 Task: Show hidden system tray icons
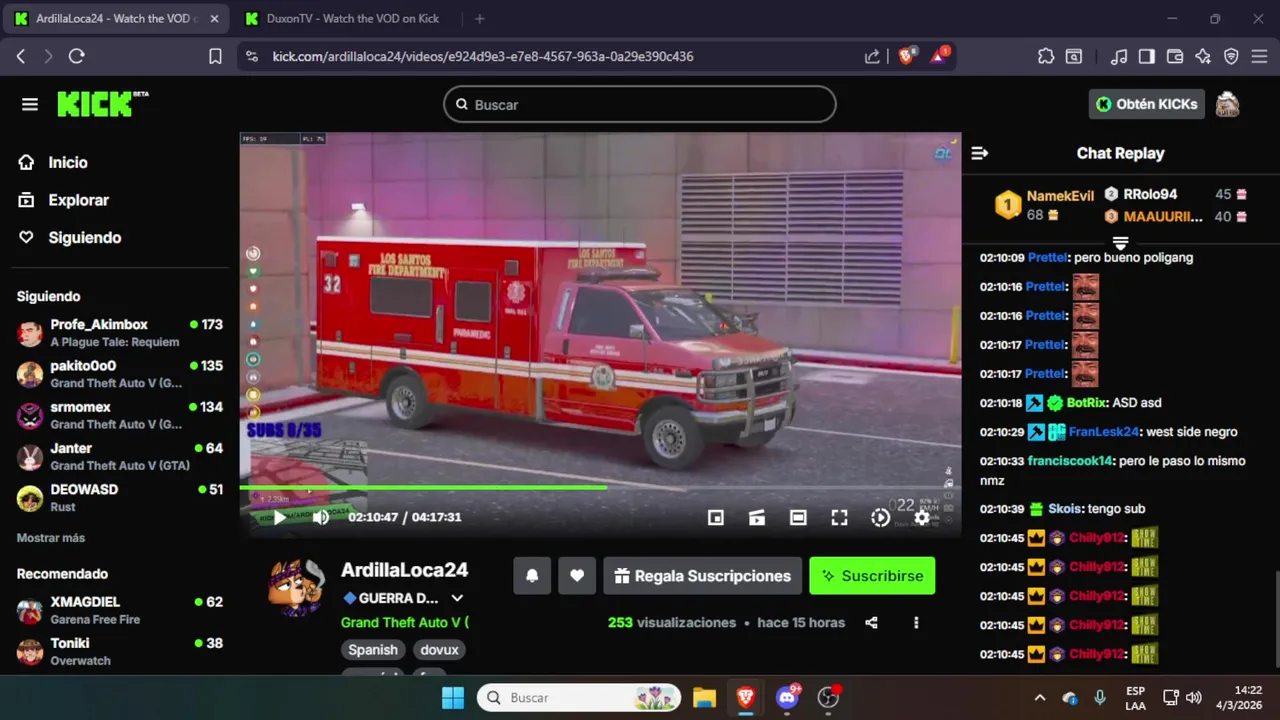[1040, 697]
